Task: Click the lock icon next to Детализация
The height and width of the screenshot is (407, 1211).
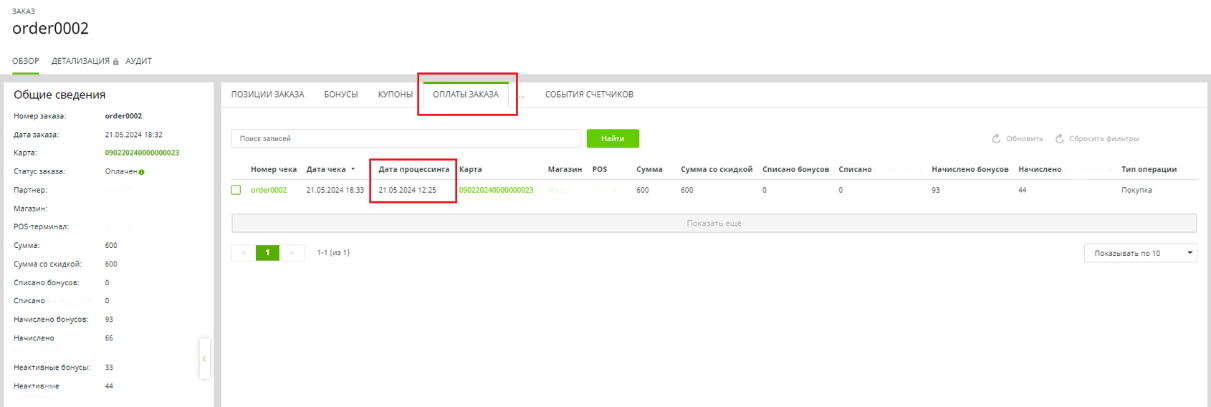Action: coord(116,61)
